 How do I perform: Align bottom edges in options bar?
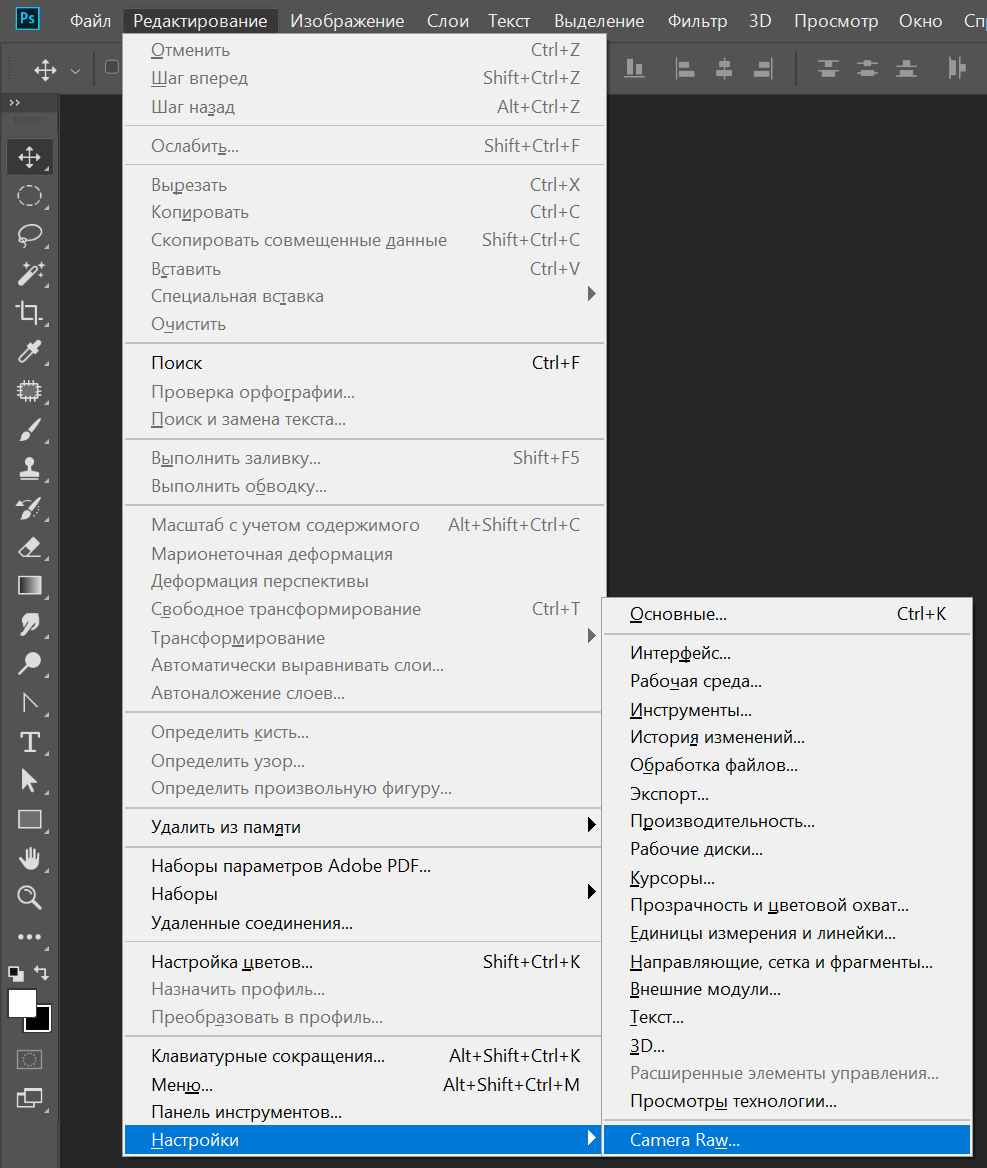(x=635, y=69)
